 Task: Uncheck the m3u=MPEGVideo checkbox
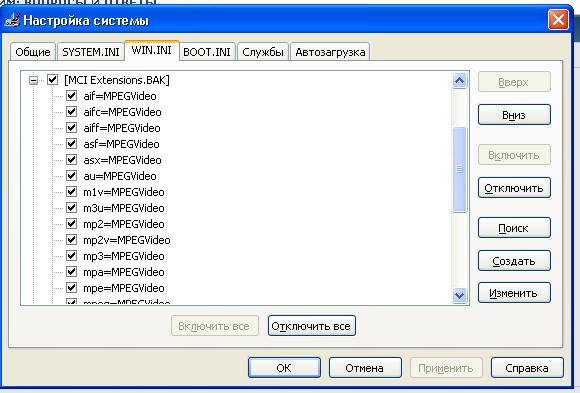(71, 208)
